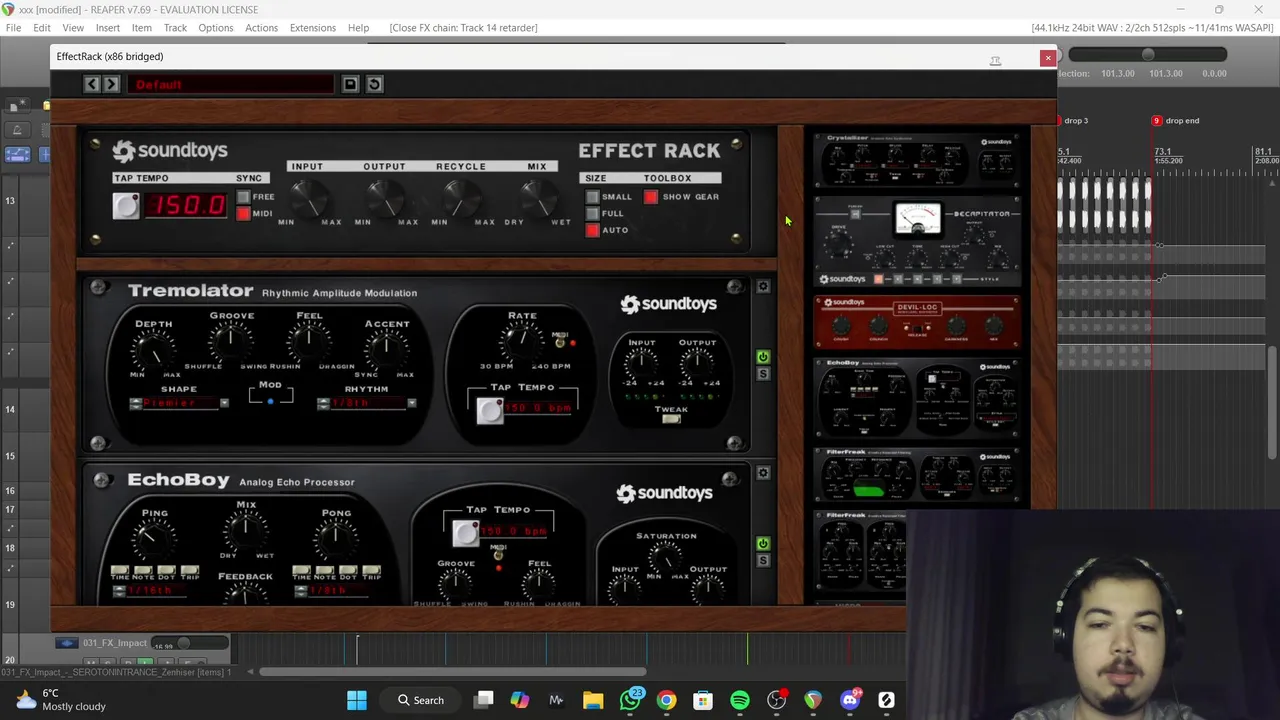The height and width of the screenshot is (720, 1280).
Task: Click the EffectRack preset save icon
Action: pos(350,84)
